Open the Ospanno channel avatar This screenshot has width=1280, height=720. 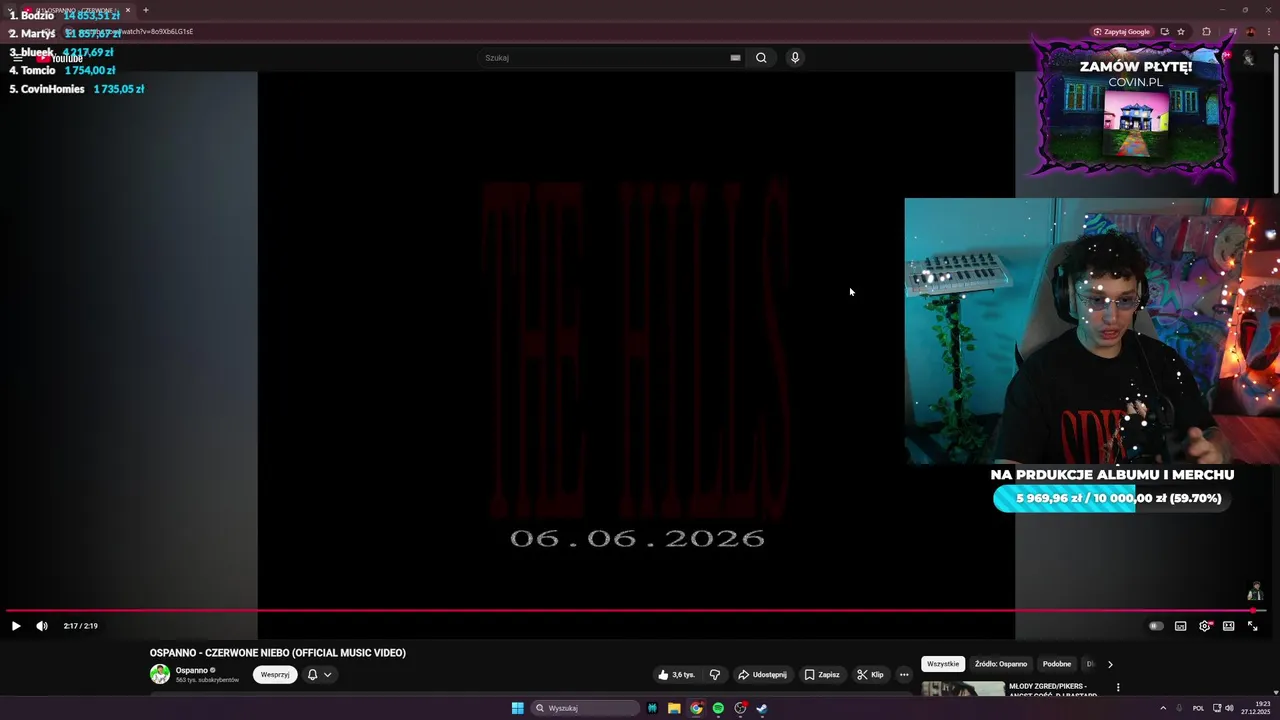(x=160, y=674)
